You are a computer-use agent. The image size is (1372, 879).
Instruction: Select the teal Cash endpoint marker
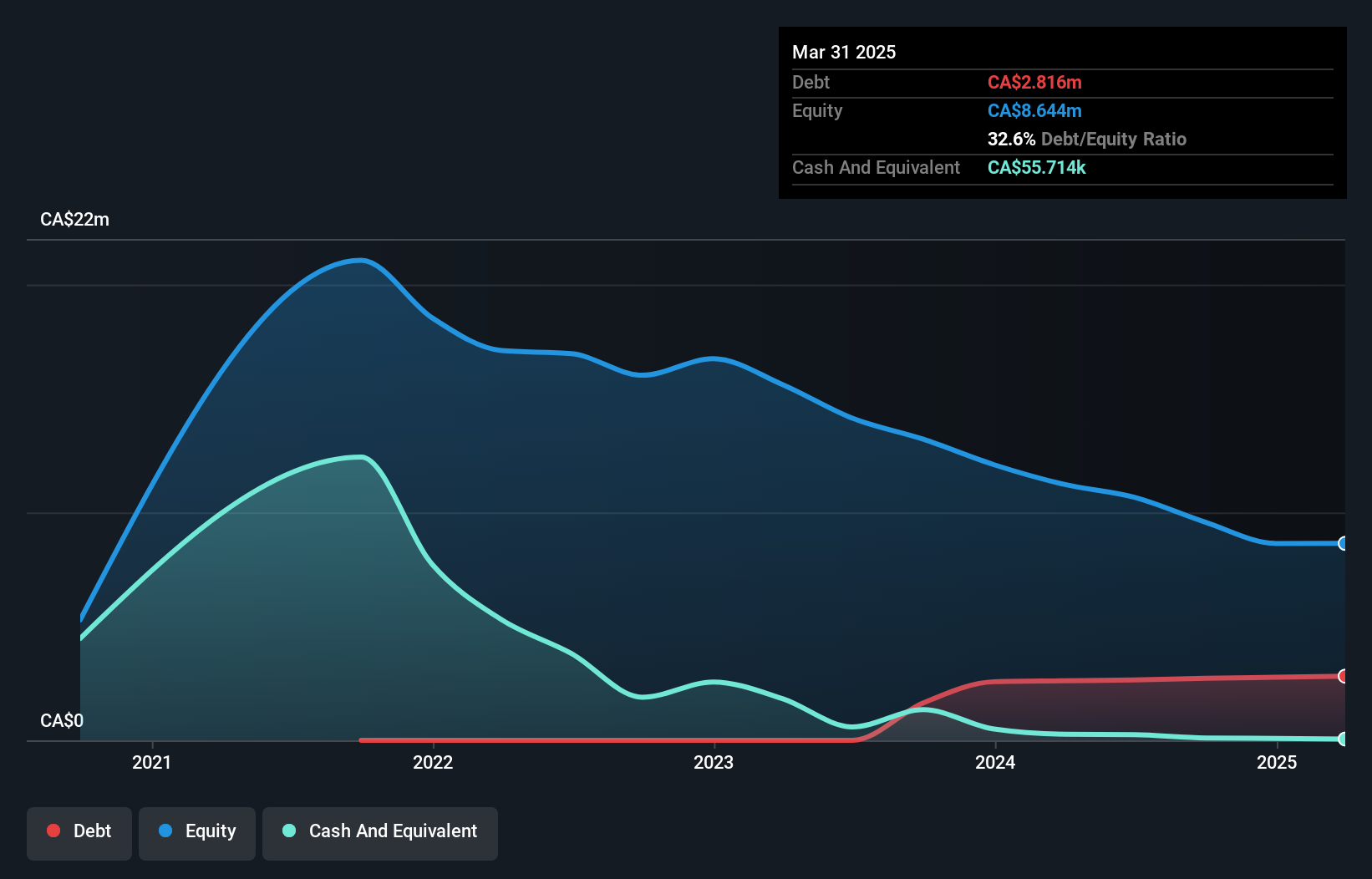point(1343,739)
